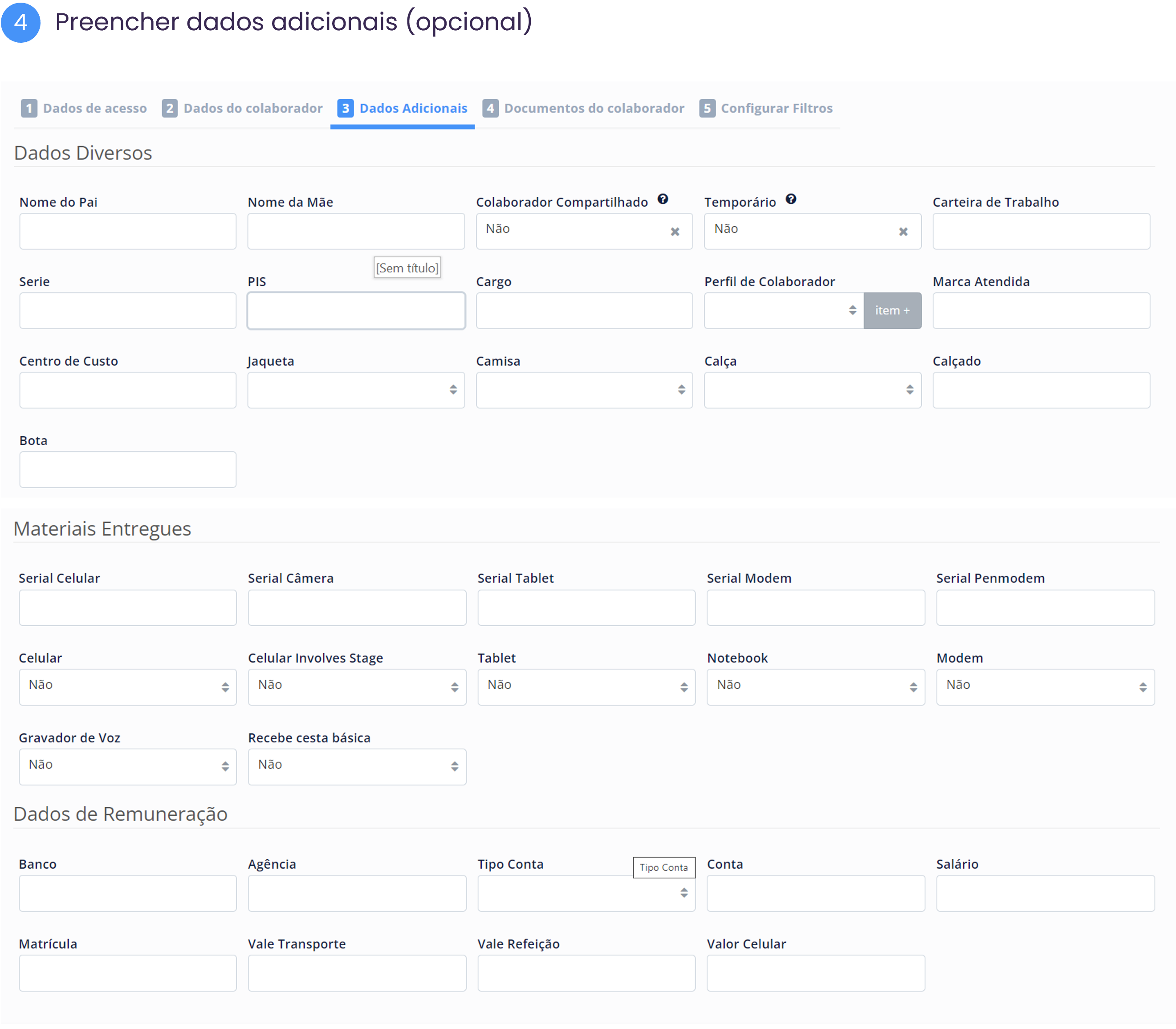Select the 'Dados Adicionais' tab
The width and height of the screenshot is (1176, 1029).
coord(403,108)
